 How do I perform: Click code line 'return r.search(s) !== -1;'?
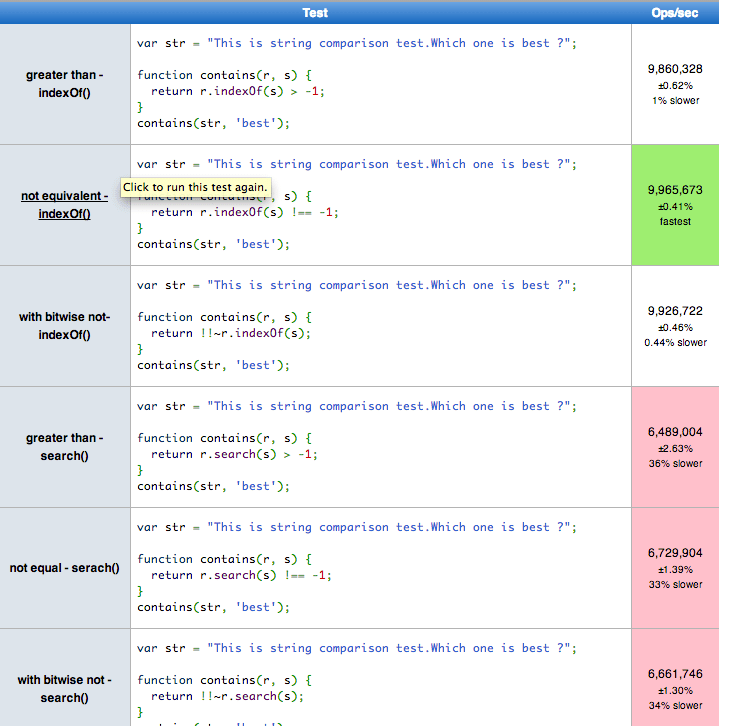point(241,576)
